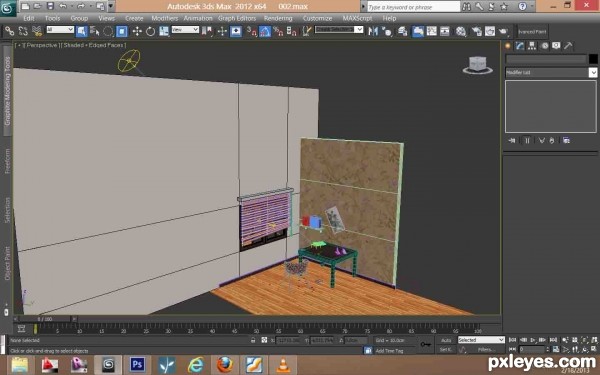The width and height of the screenshot is (600, 375).
Task: Click the black object color swatch
Action: tap(593, 59)
